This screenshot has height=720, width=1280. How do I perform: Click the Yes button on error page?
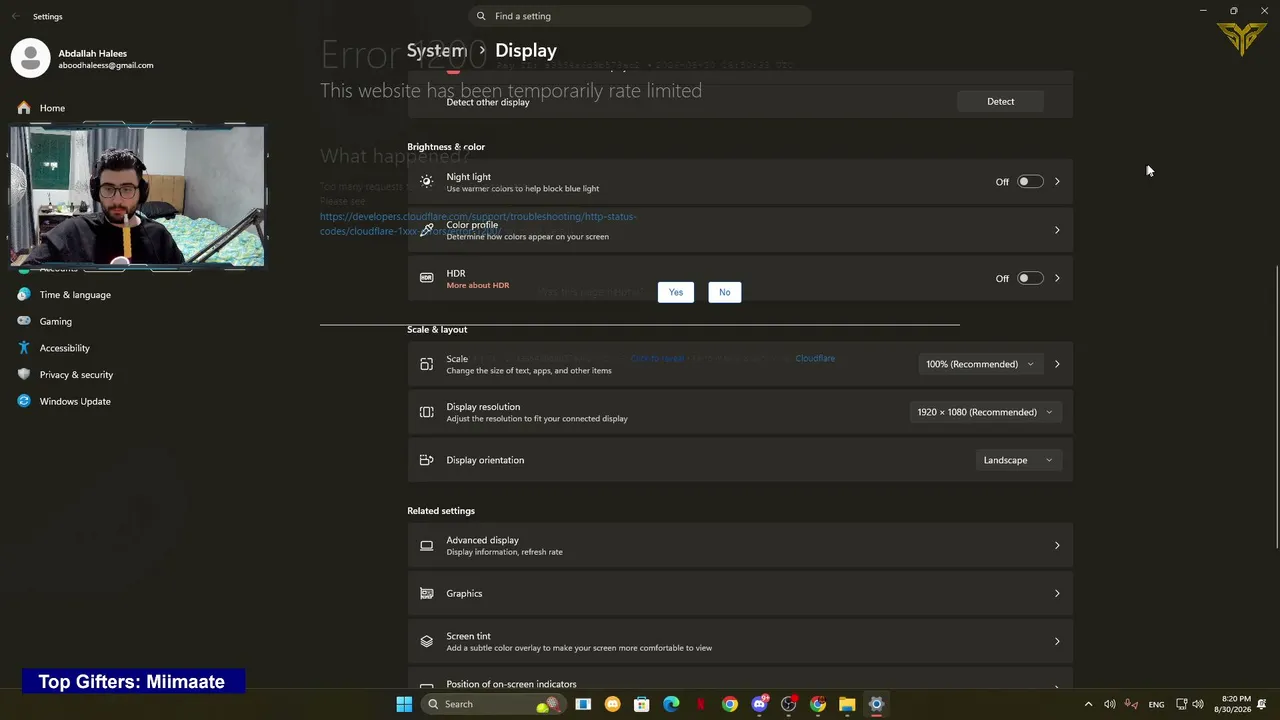[x=676, y=292]
